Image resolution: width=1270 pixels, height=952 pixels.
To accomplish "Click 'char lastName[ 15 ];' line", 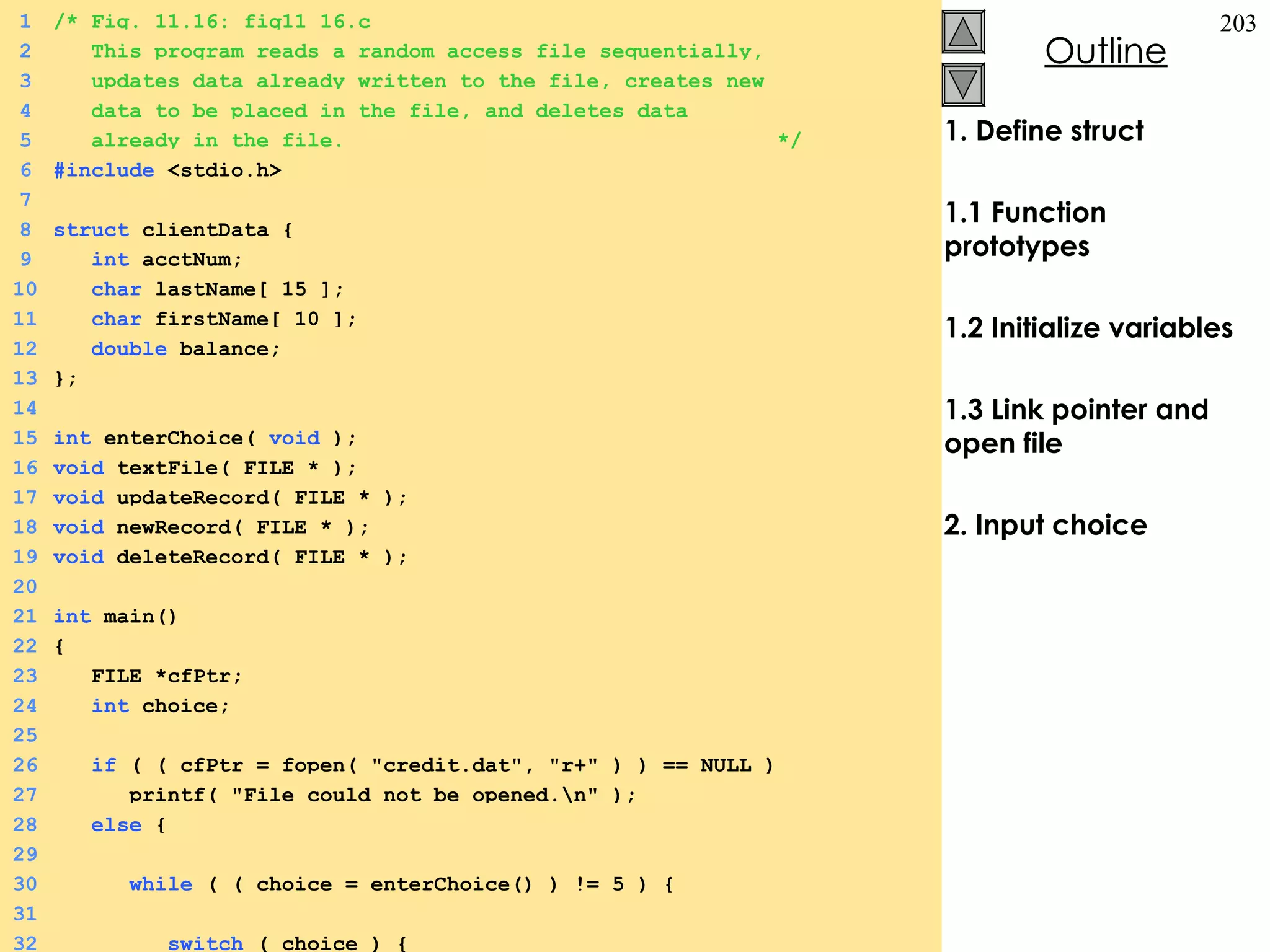I will coord(218,289).
